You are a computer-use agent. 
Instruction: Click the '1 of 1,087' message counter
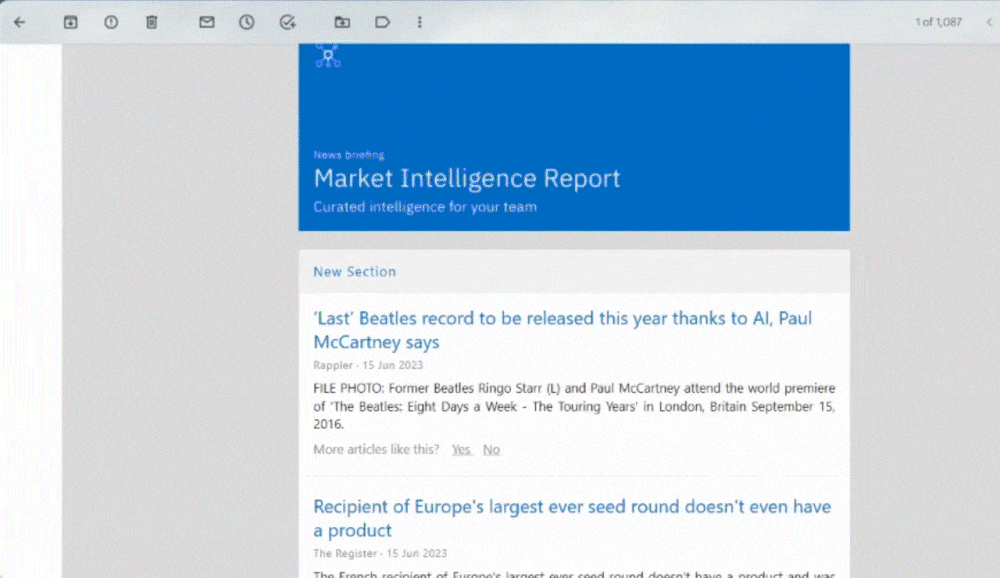938,22
